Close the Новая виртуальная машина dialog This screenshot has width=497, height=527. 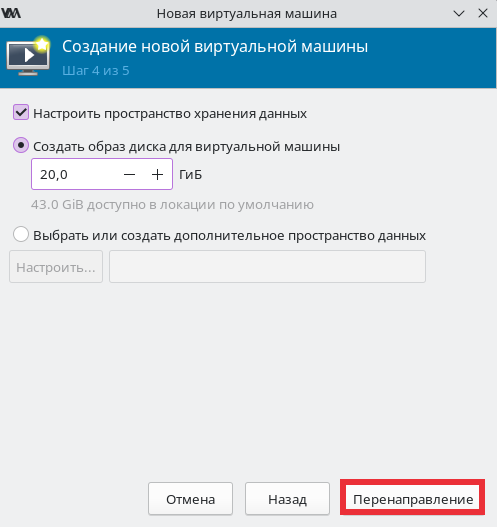[483, 13]
